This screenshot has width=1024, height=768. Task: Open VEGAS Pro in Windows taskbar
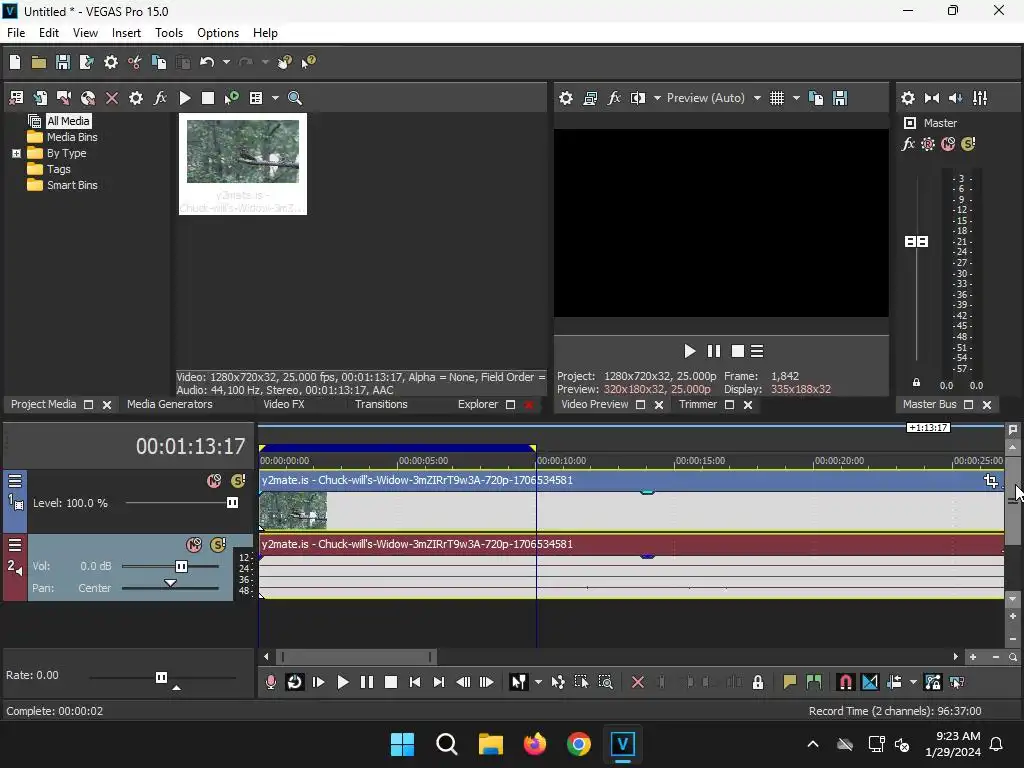(x=622, y=744)
